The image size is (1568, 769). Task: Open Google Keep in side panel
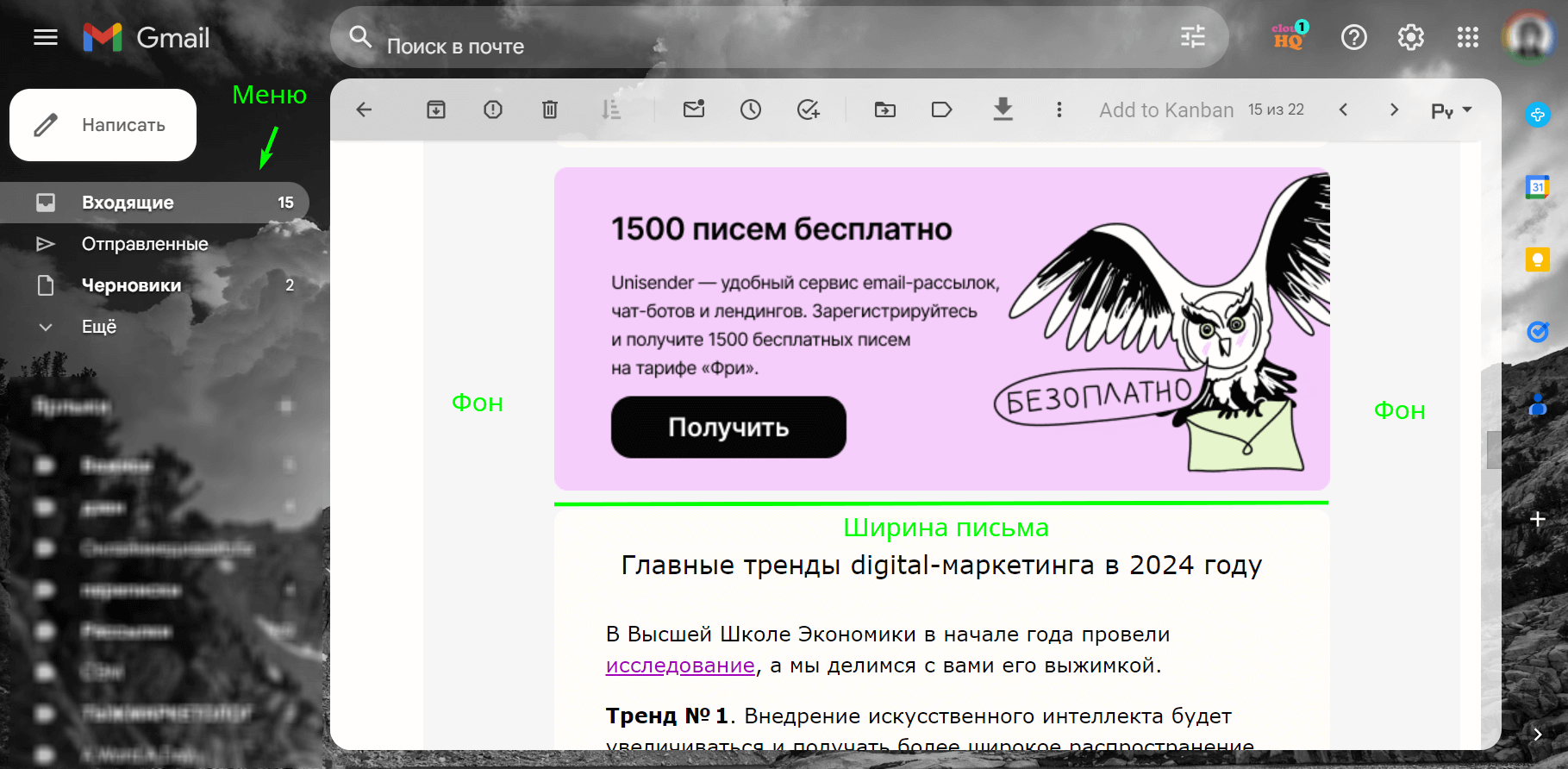[1538, 259]
